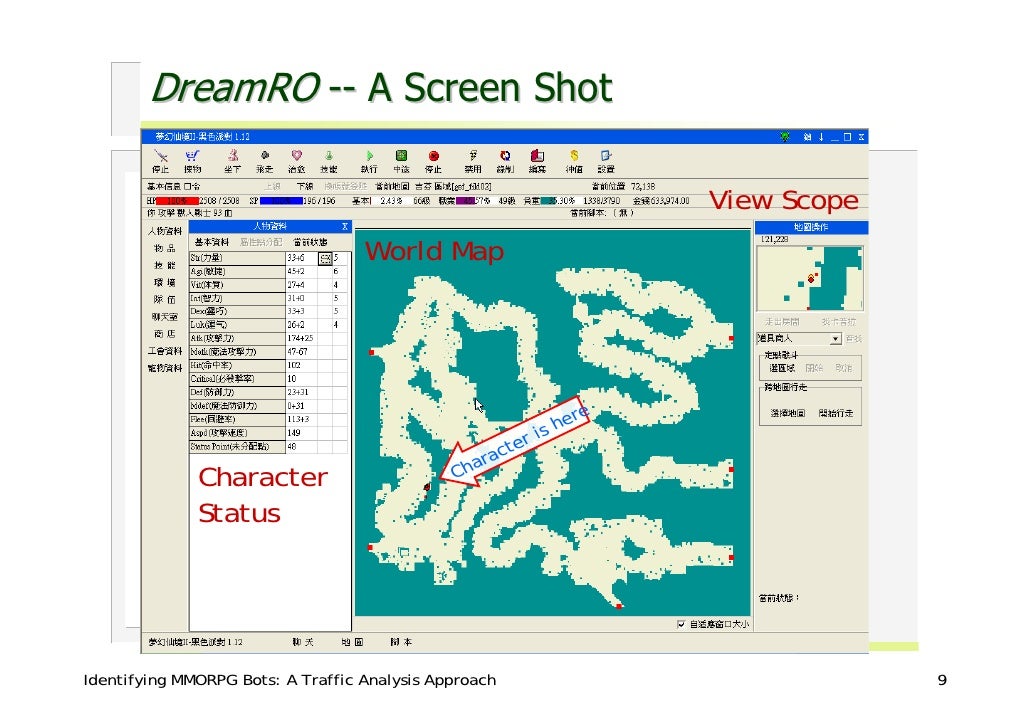Click the sword Stop-attack toolbar icon
The image size is (1030, 728).
click(160, 156)
